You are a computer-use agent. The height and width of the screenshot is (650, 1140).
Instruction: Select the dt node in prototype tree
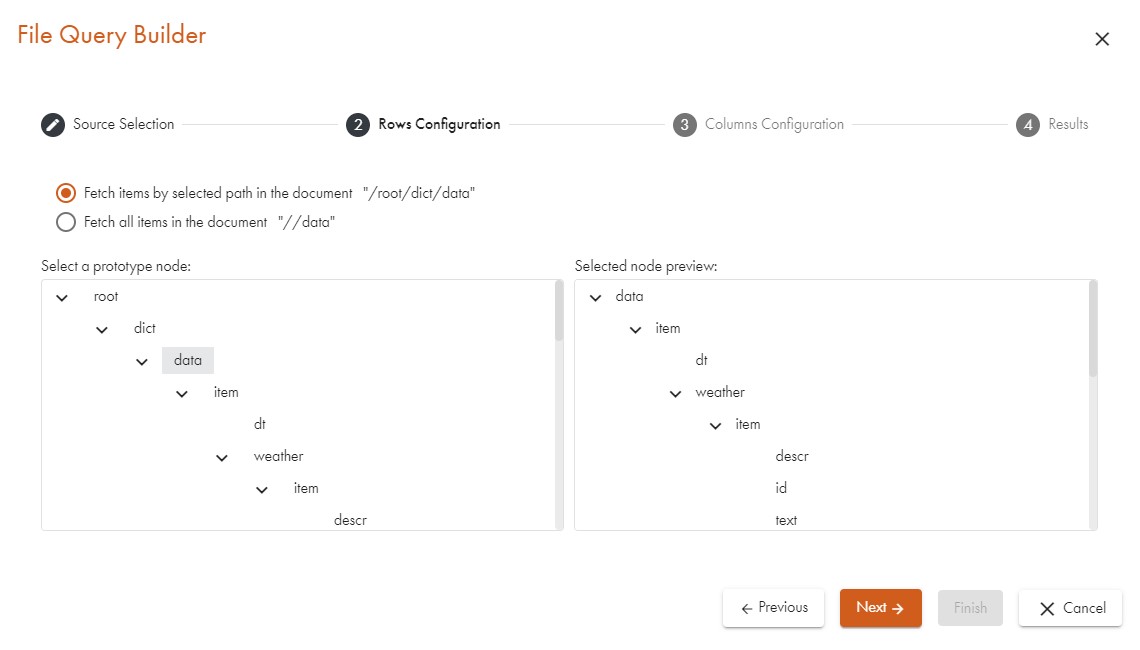pyautogui.click(x=260, y=424)
